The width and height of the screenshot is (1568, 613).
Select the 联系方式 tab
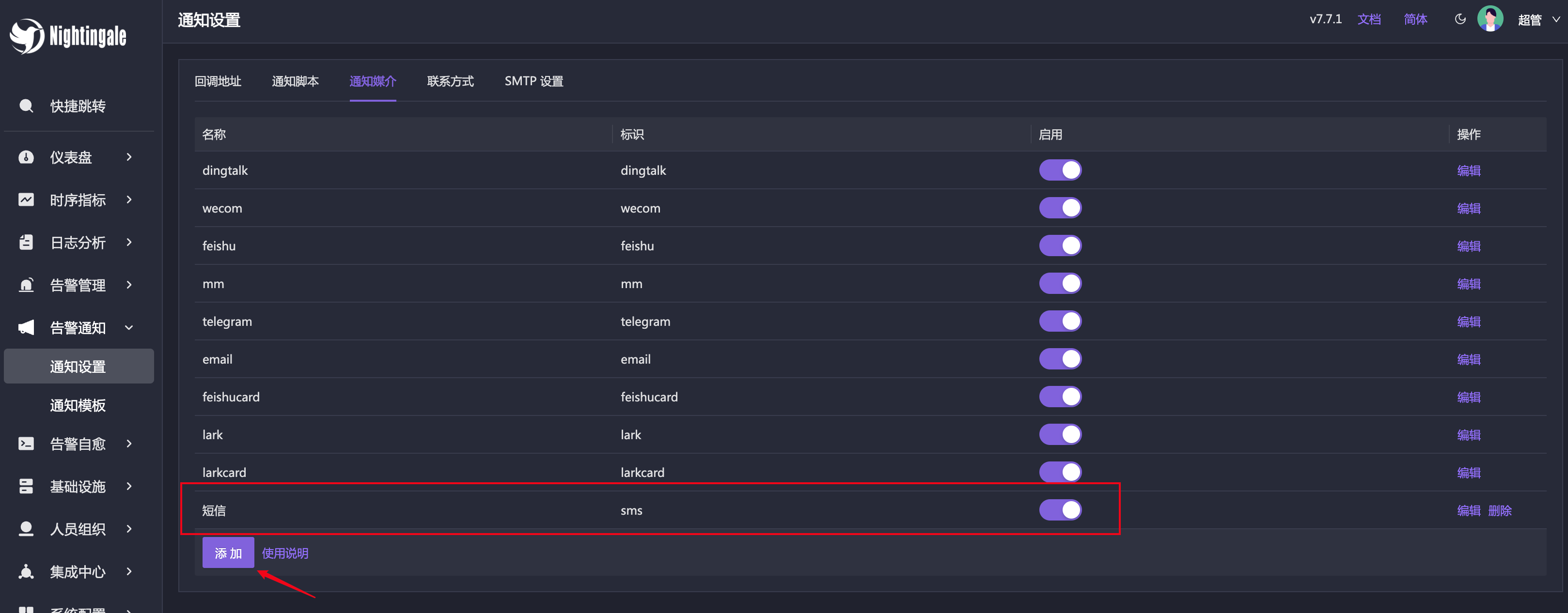(449, 81)
